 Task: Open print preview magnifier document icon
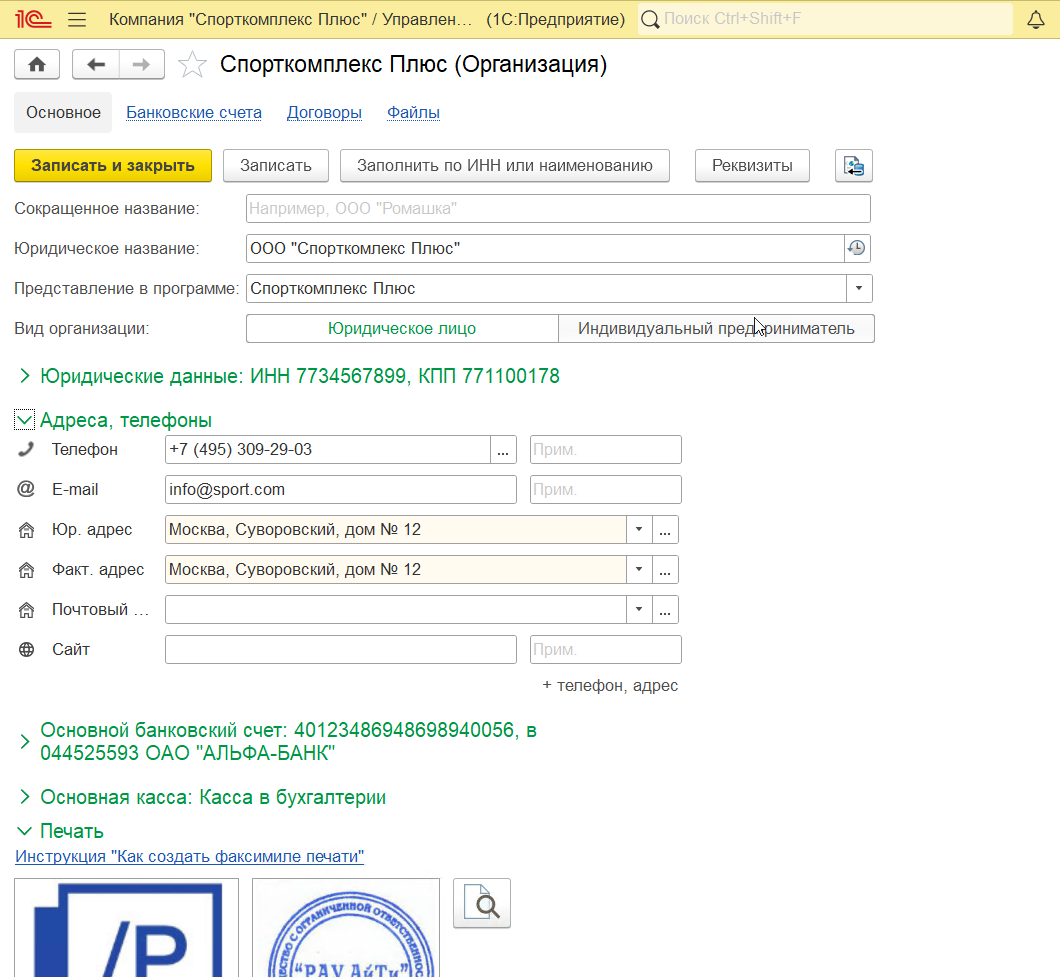point(482,903)
